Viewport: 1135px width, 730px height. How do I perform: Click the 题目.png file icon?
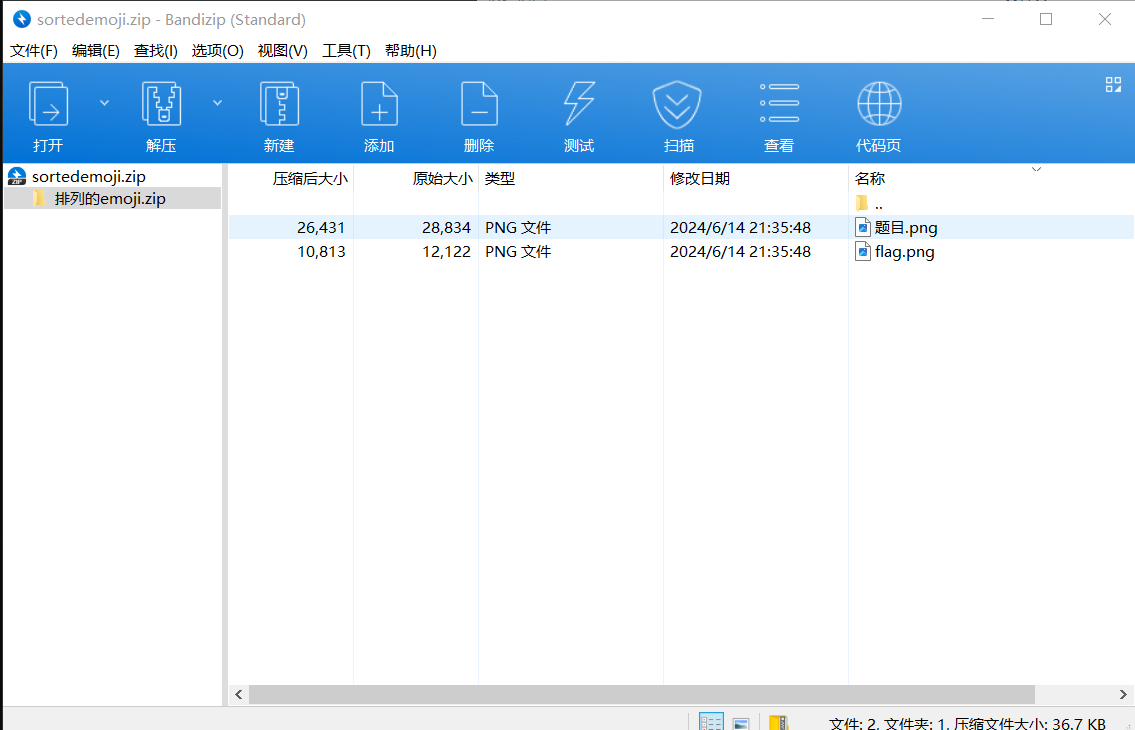coord(863,227)
